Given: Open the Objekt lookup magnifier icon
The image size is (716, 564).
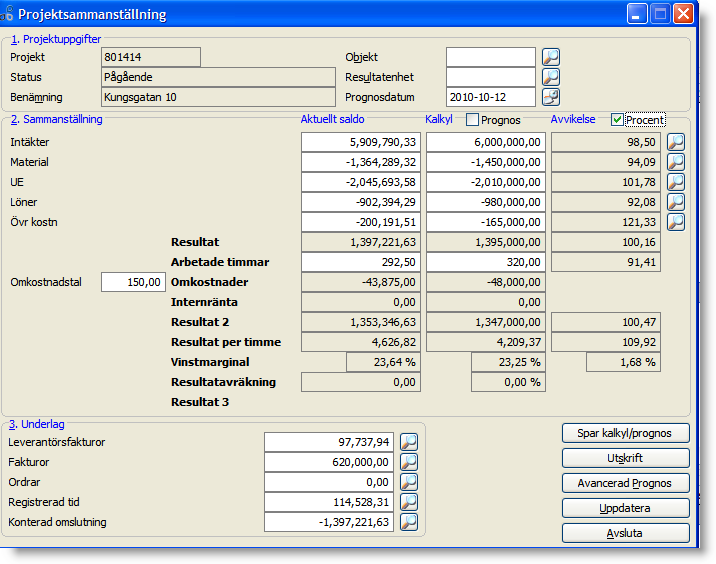Looking at the screenshot, I should [x=551, y=57].
